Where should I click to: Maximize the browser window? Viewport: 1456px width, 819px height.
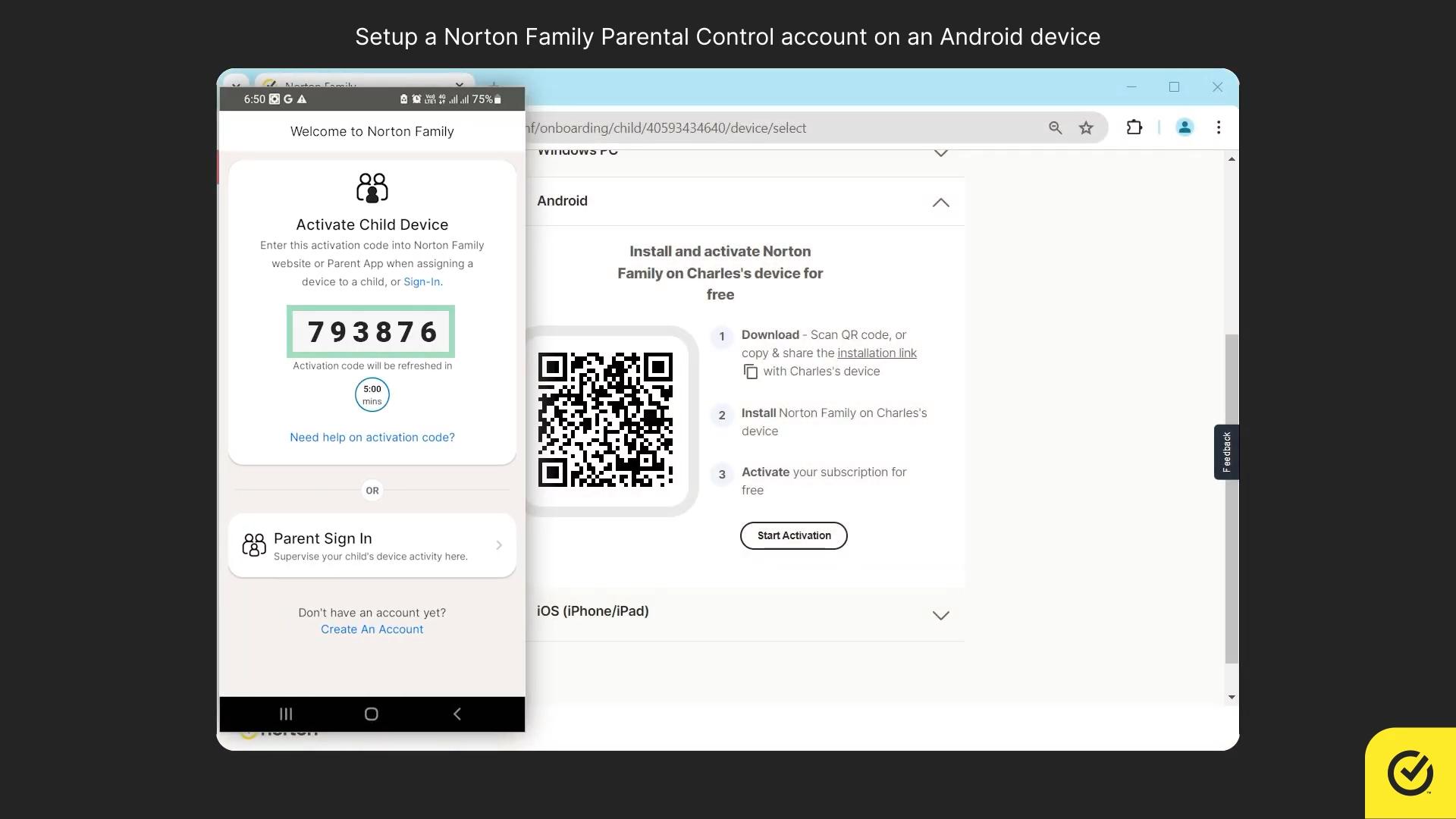(1174, 87)
